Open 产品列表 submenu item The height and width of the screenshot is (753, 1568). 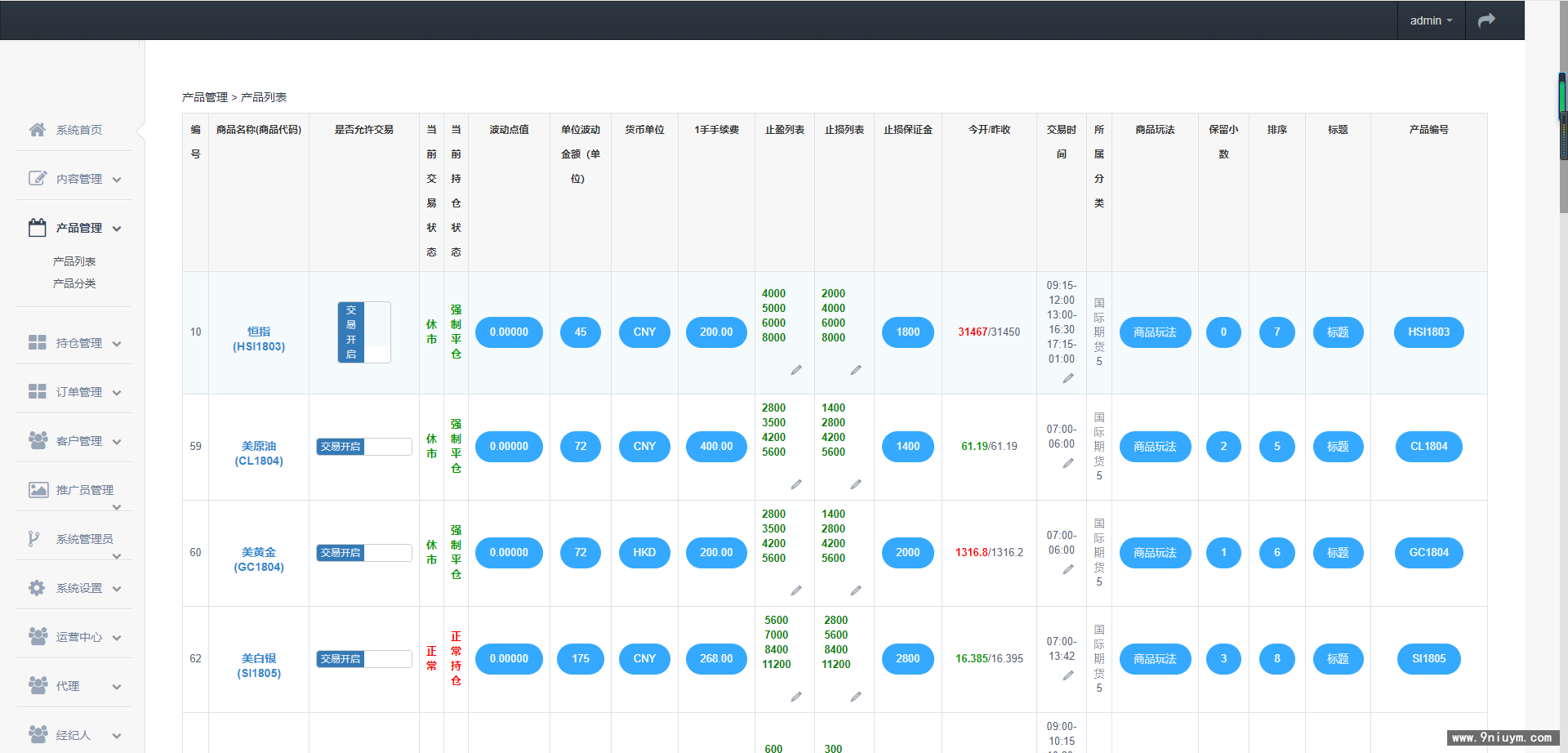point(74,261)
